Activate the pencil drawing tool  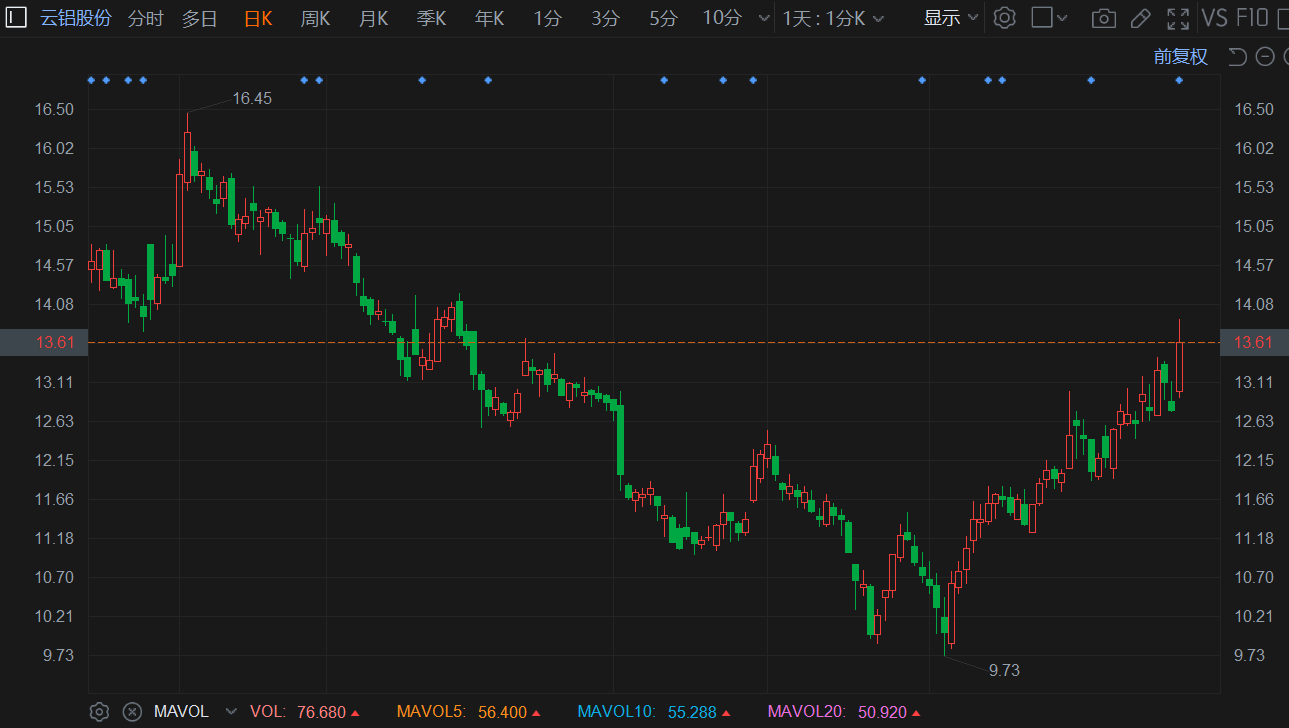pyautogui.click(x=1140, y=18)
